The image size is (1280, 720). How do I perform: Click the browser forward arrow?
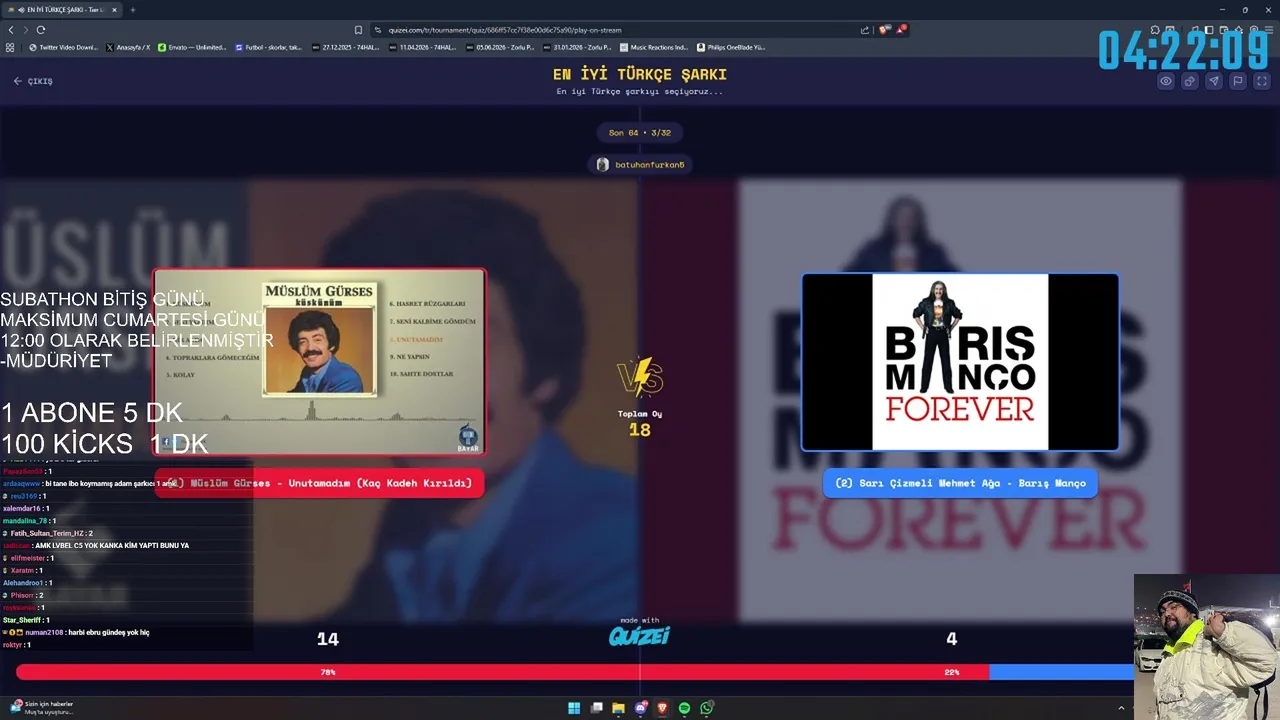[26, 30]
